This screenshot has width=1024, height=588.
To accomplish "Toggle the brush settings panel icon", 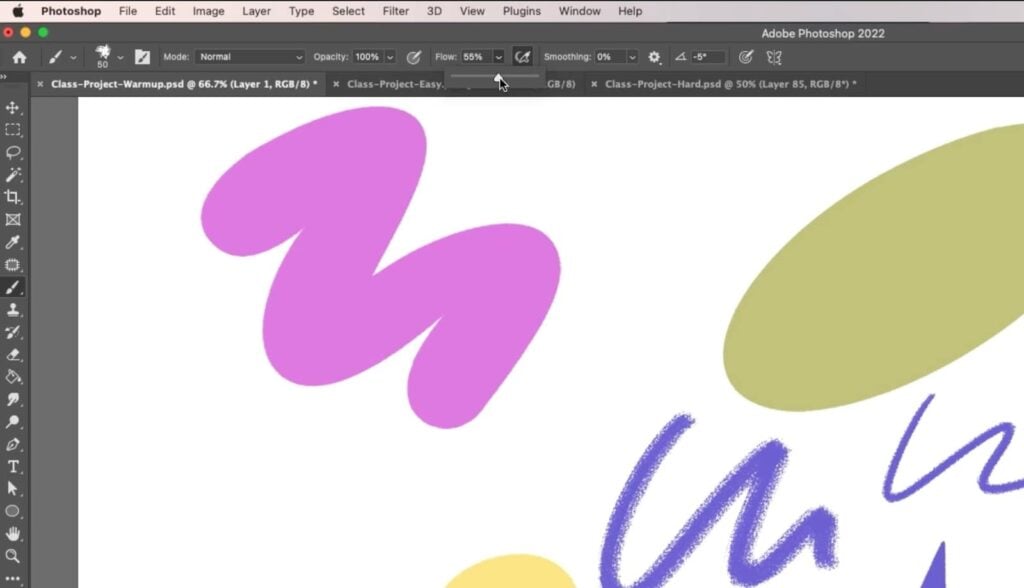I will pyautogui.click(x=142, y=57).
